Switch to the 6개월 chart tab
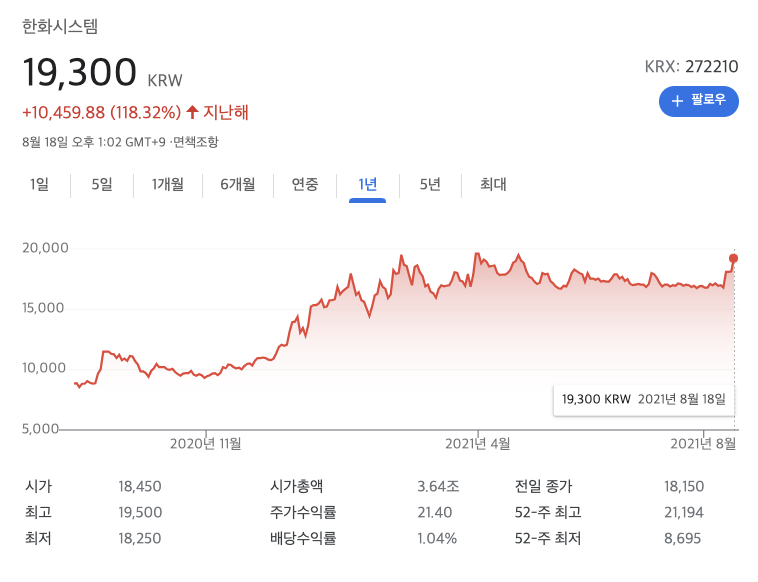The width and height of the screenshot is (758, 582). [x=237, y=184]
